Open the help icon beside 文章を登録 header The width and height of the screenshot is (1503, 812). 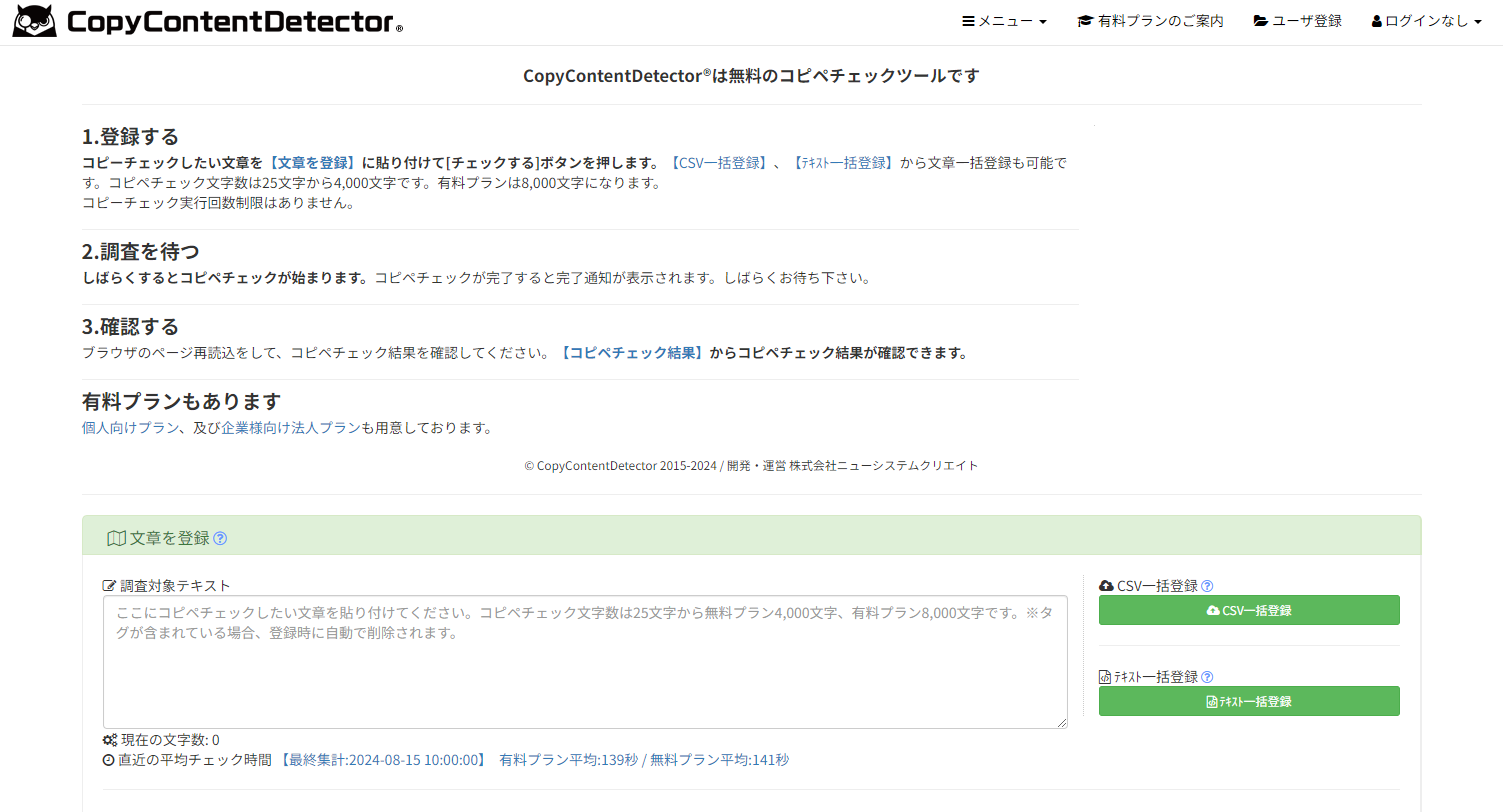[x=221, y=537]
